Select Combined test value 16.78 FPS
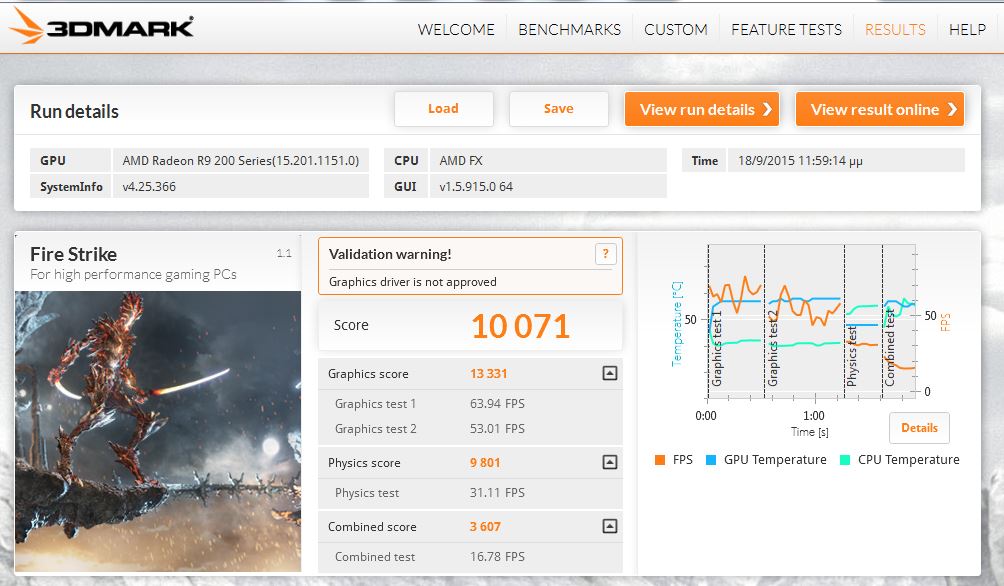The height and width of the screenshot is (586, 1004). [x=497, y=557]
